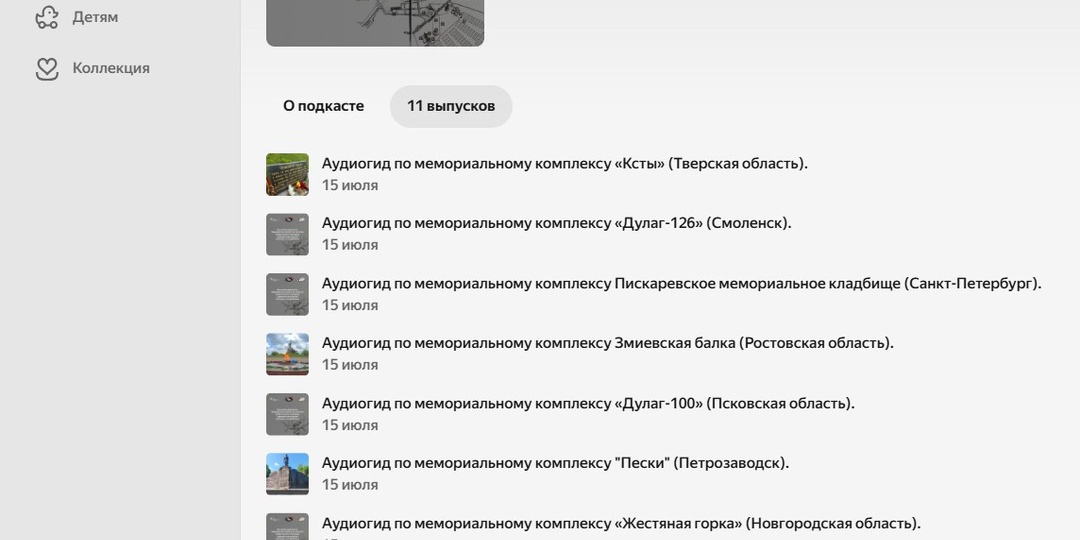Open the Змиевская балка episode thumbnail
The width and height of the screenshot is (1080, 540).
click(x=287, y=354)
